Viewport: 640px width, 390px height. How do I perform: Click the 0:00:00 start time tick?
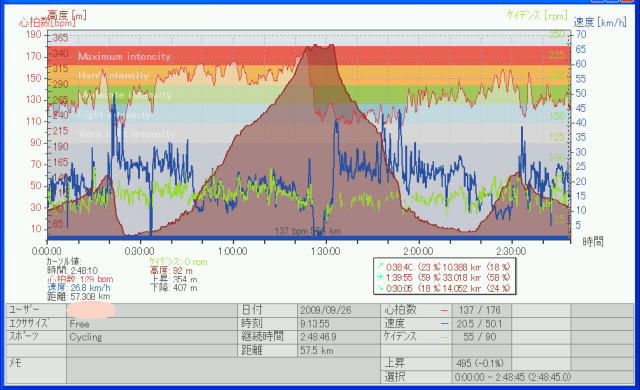coord(47,251)
